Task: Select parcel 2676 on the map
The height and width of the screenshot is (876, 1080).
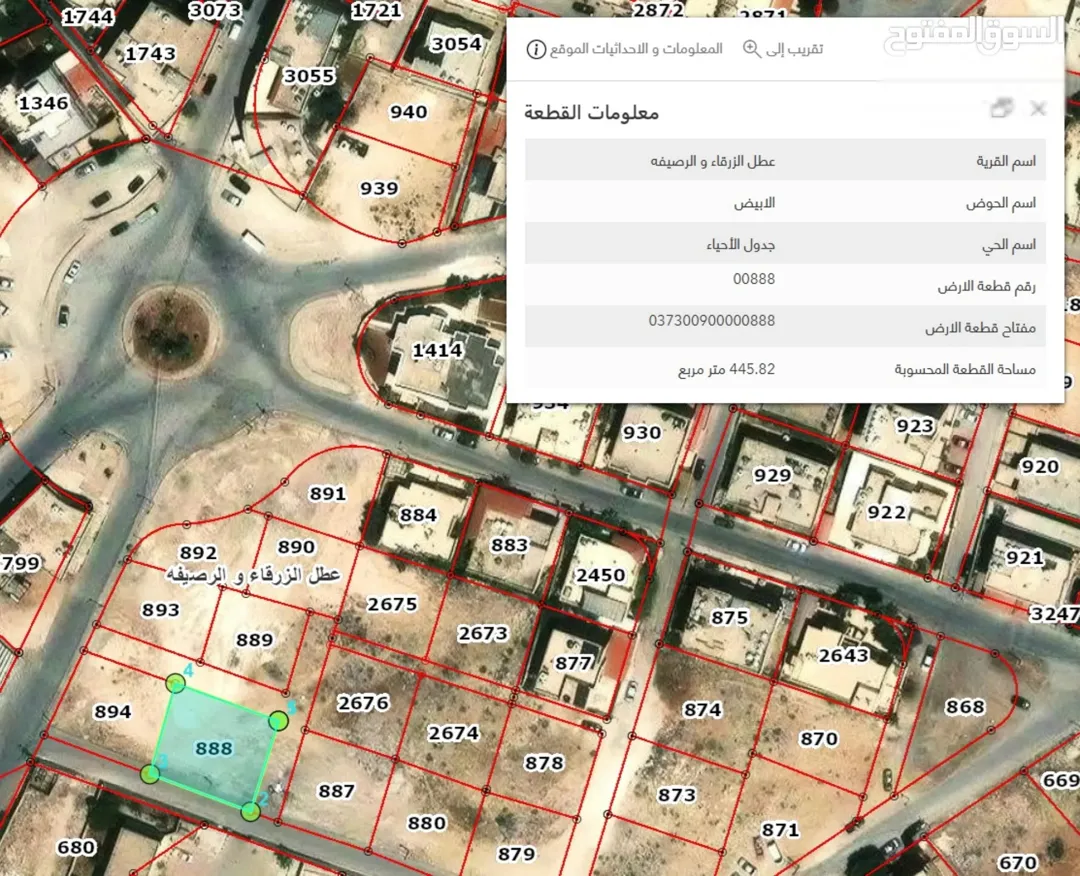Action: coord(363,702)
